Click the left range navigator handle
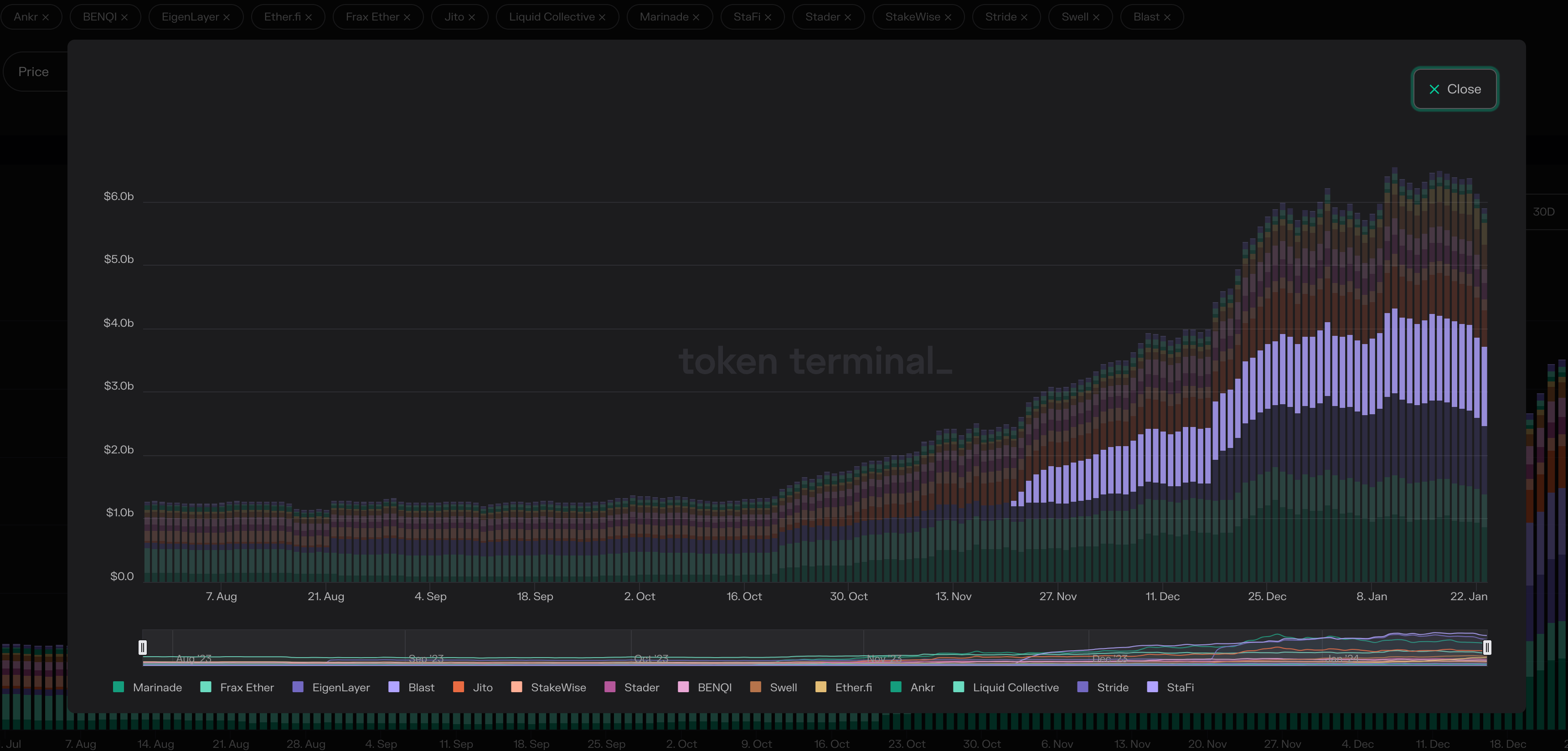 (142, 647)
